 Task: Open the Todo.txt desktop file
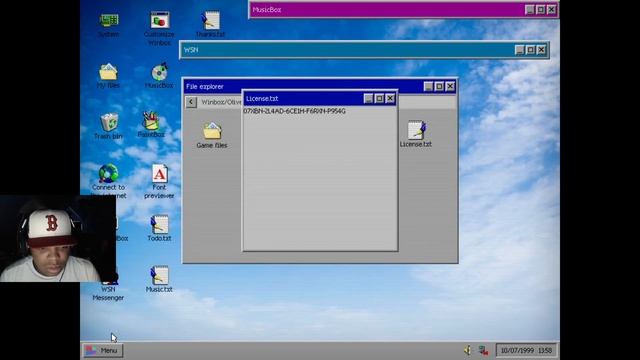(159, 229)
